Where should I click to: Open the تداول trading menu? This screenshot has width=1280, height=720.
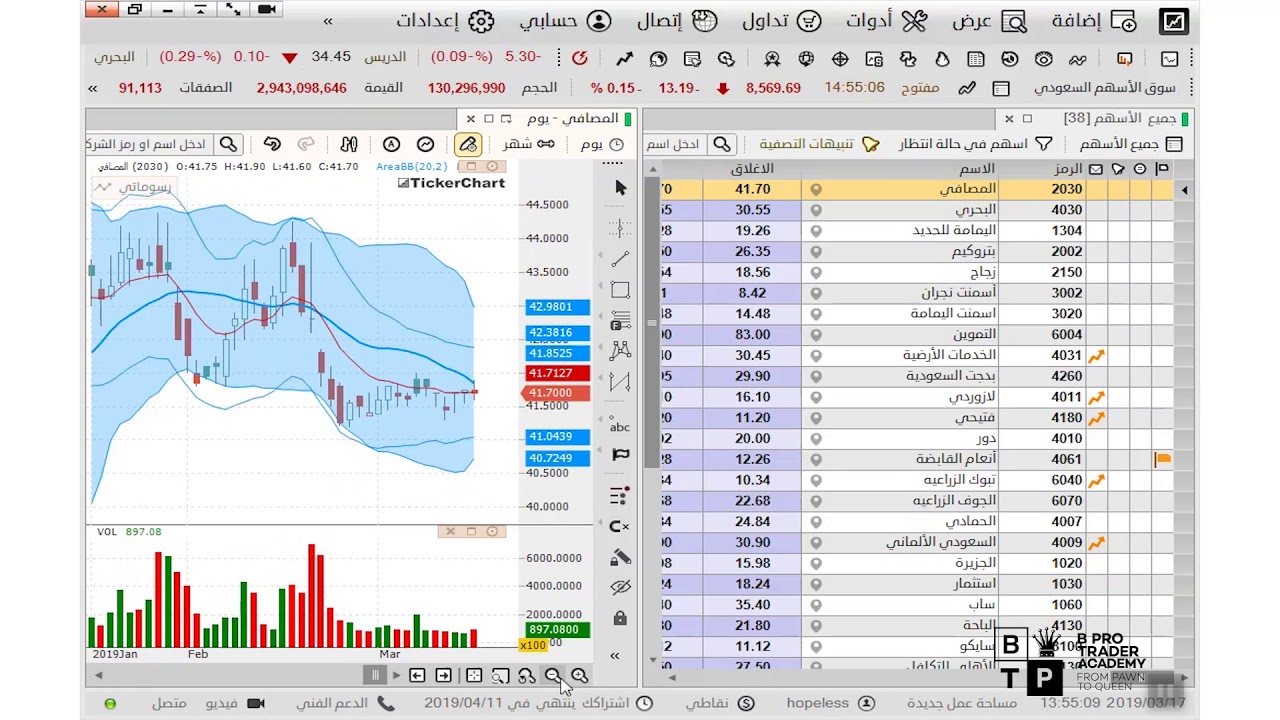click(782, 21)
